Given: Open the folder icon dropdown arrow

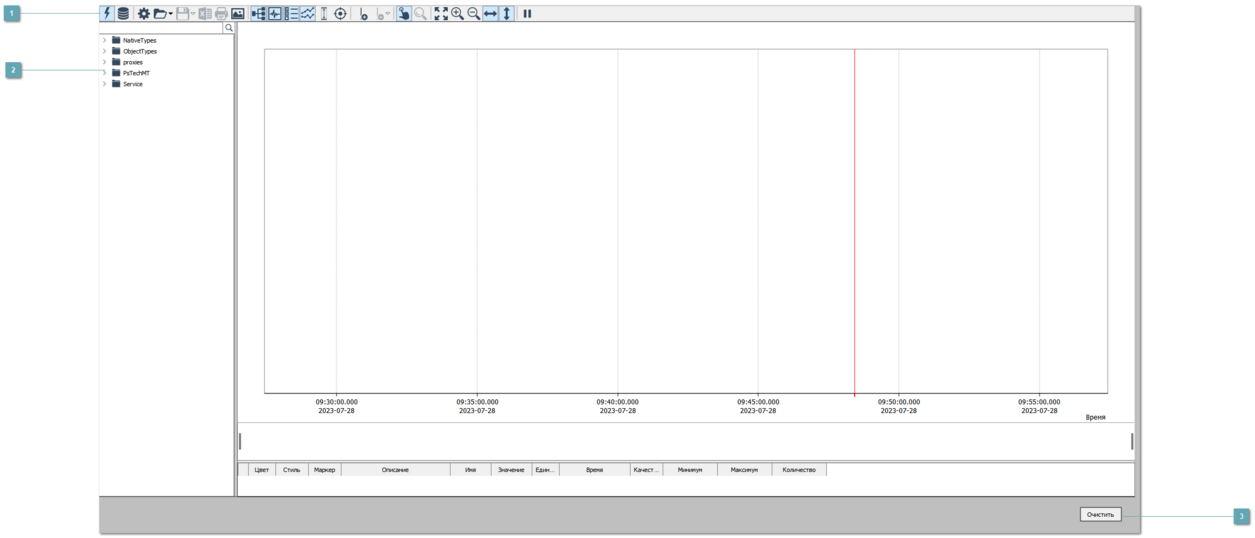Looking at the screenshot, I should click(x=172, y=14).
